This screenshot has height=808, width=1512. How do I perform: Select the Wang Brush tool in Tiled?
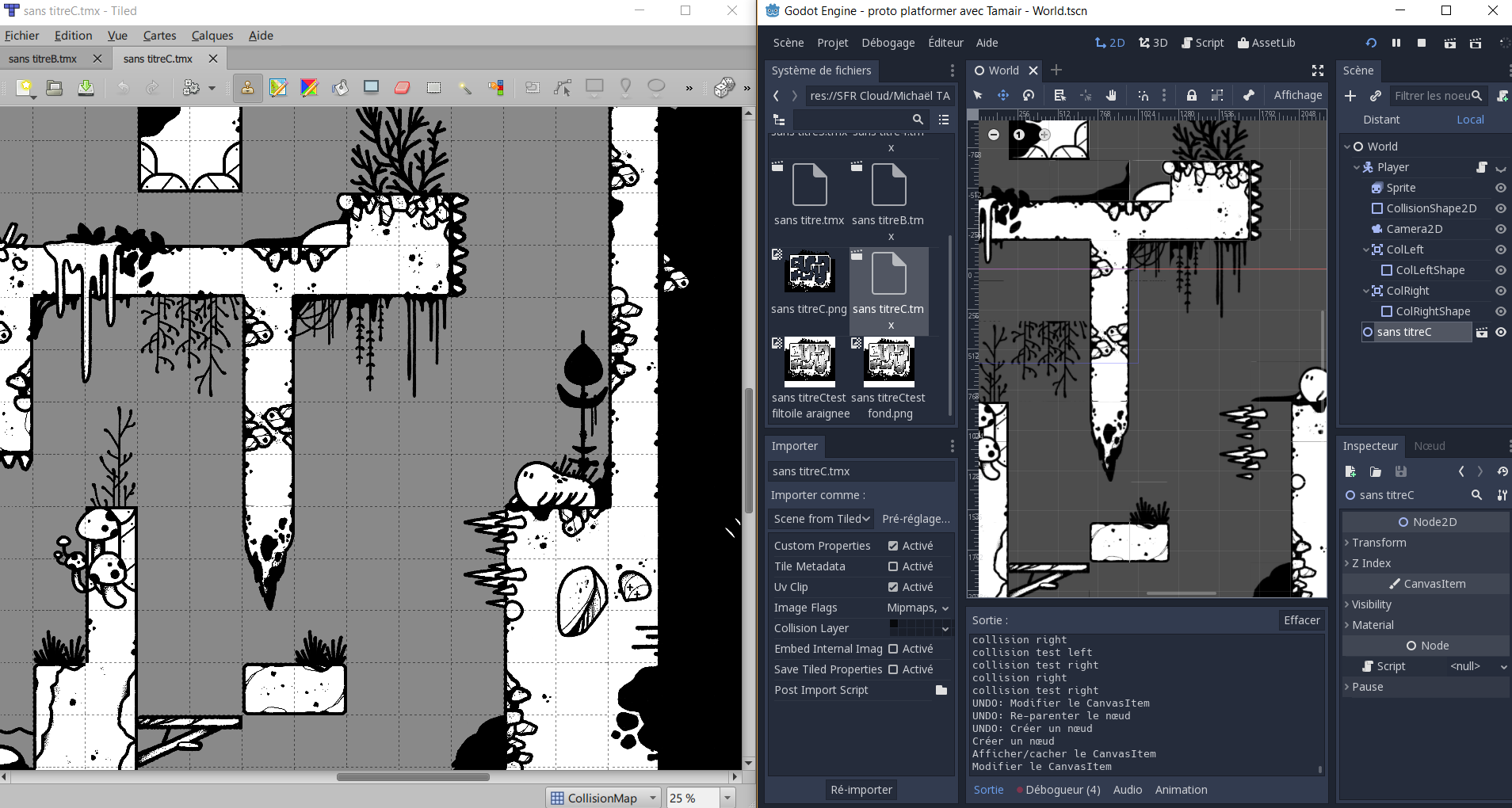tap(309, 88)
